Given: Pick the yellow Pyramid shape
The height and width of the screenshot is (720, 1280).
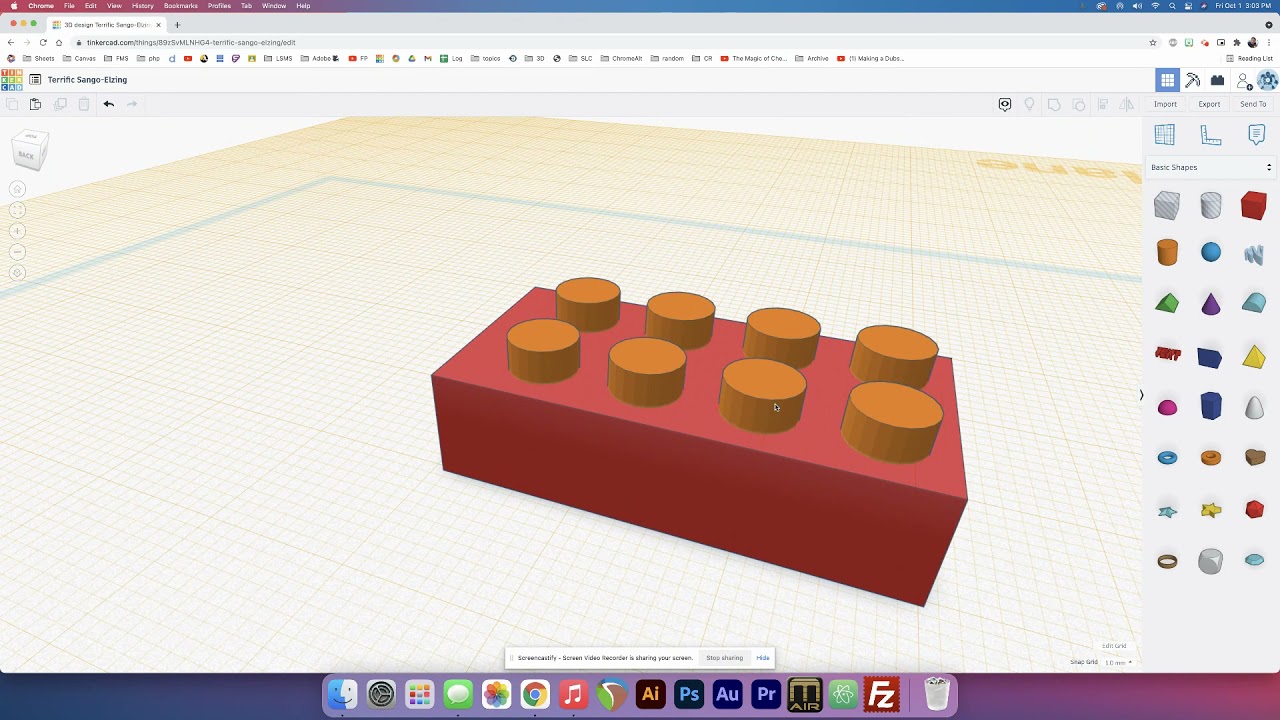Looking at the screenshot, I should click(x=1254, y=356).
